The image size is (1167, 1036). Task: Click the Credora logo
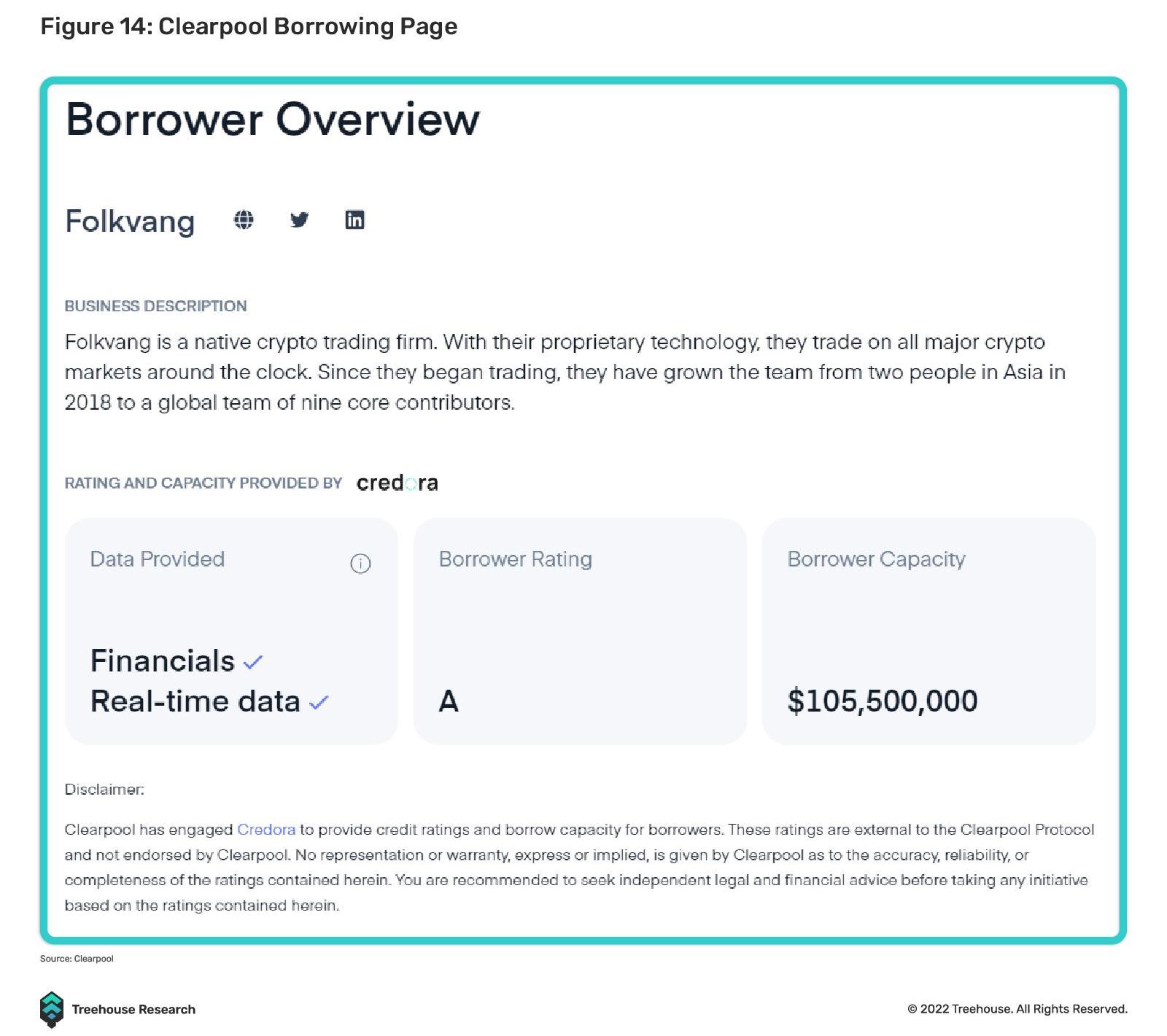pos(397,483)
